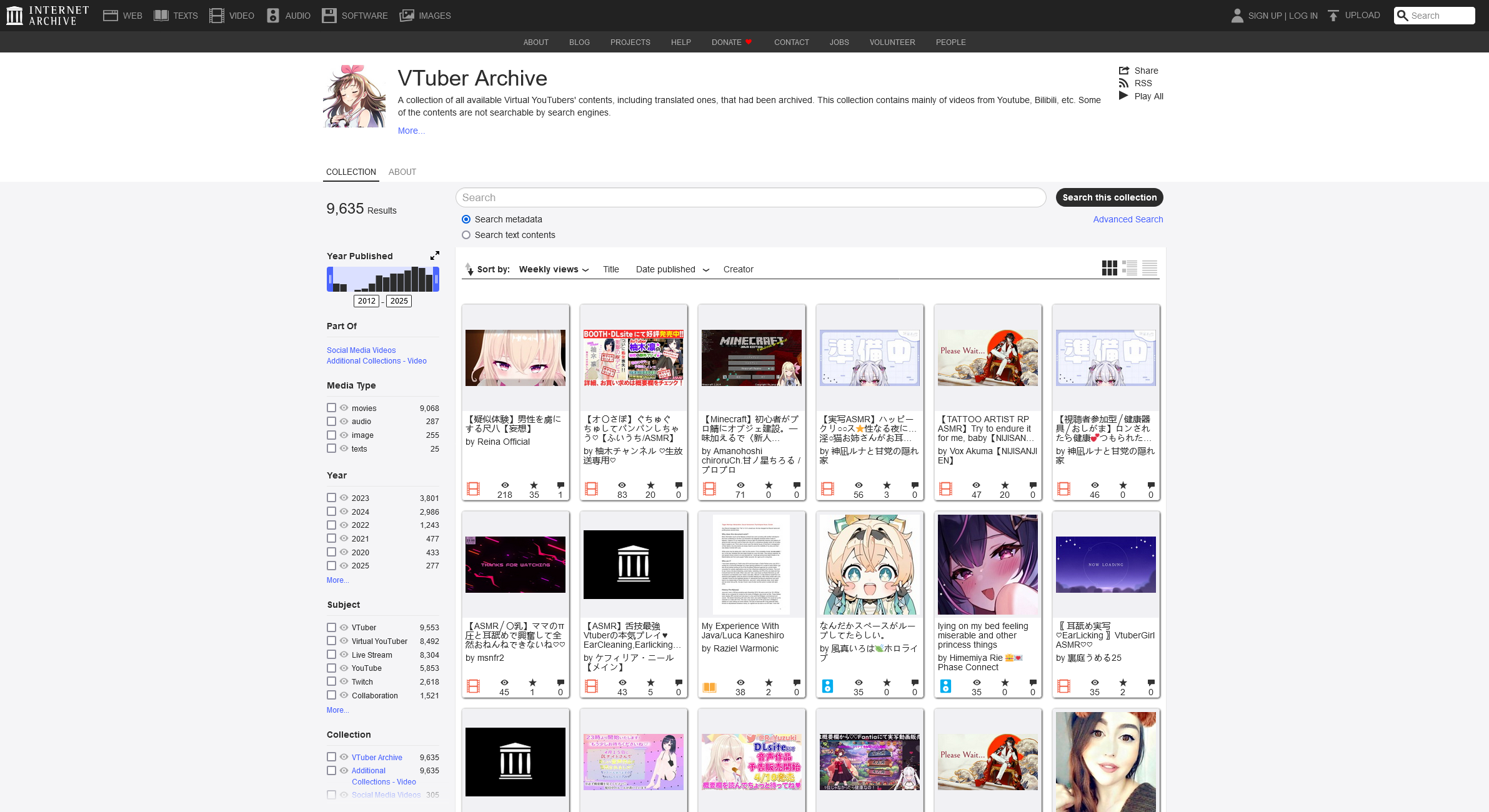The width and height of the screenshot is (1489, 812).
Task: Click the left handle of year slider
Action: [330, 279]
